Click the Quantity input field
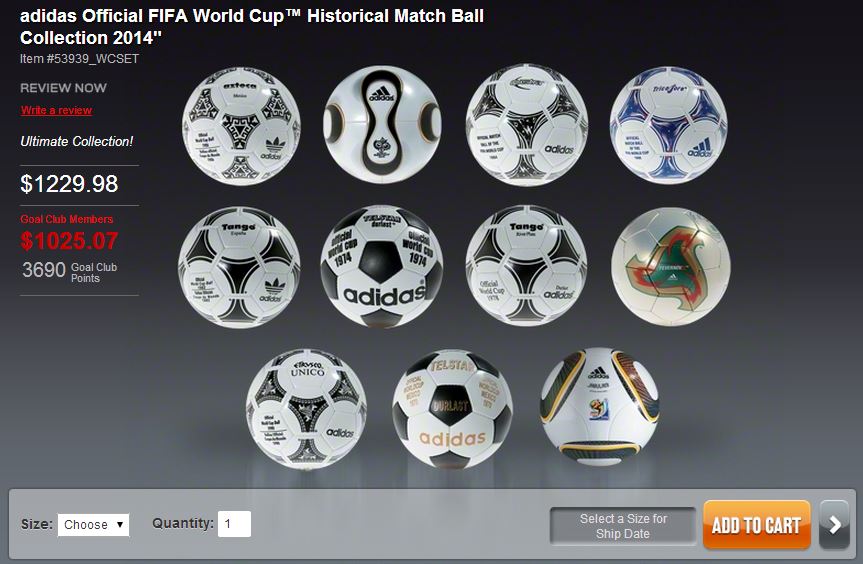This screenshot has height=564, width=863. 234,523
